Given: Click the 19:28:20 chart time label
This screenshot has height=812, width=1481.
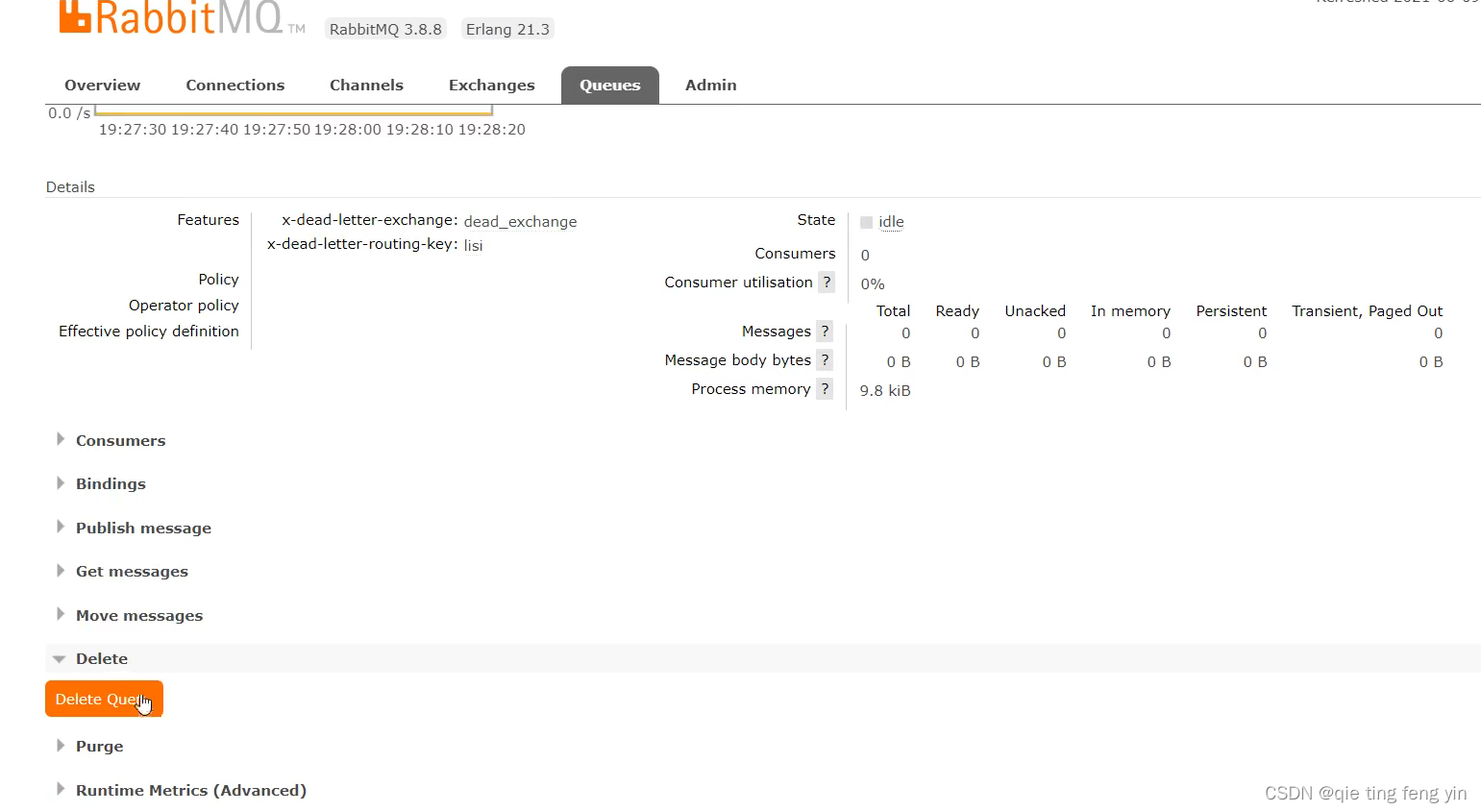Looking at the screenshot, I should pyautogui.click(x=491, y=129).
